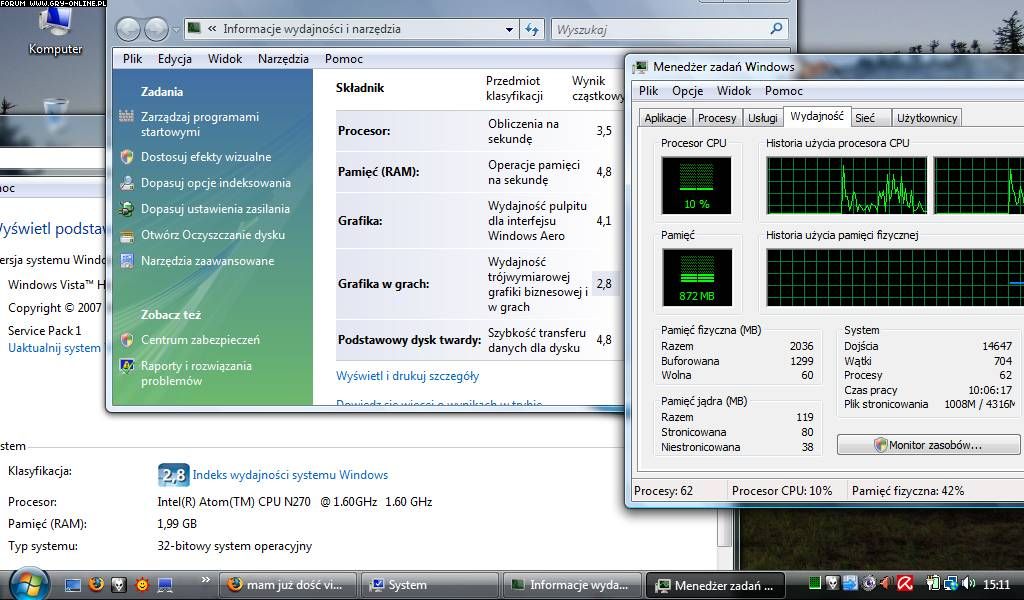
Task: Click round gray gear tray icon
Action: coord(869,583)
